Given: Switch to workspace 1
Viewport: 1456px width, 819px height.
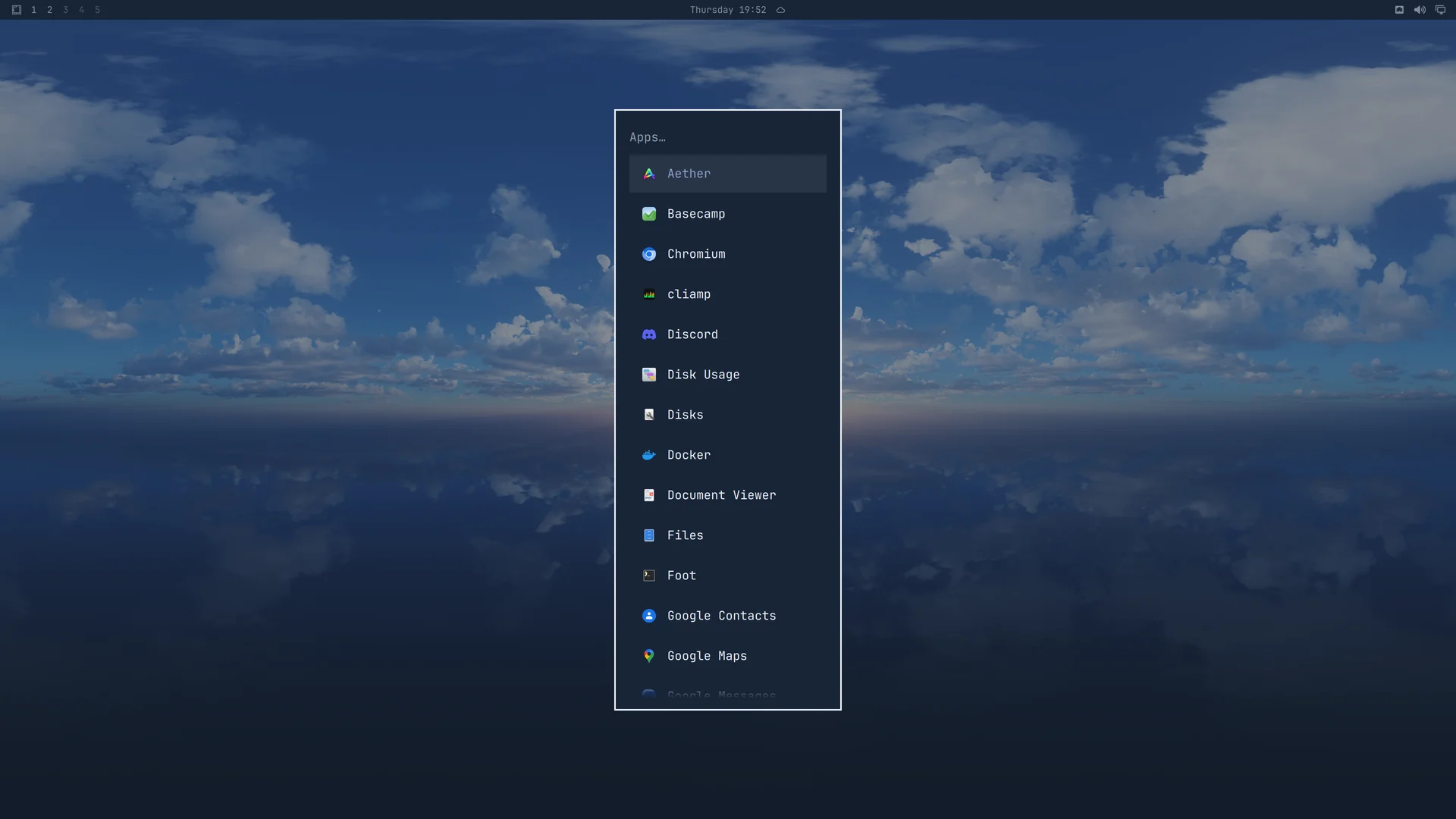Looking at the screenshot, I should pyautogui.click(x=33, y=10).
